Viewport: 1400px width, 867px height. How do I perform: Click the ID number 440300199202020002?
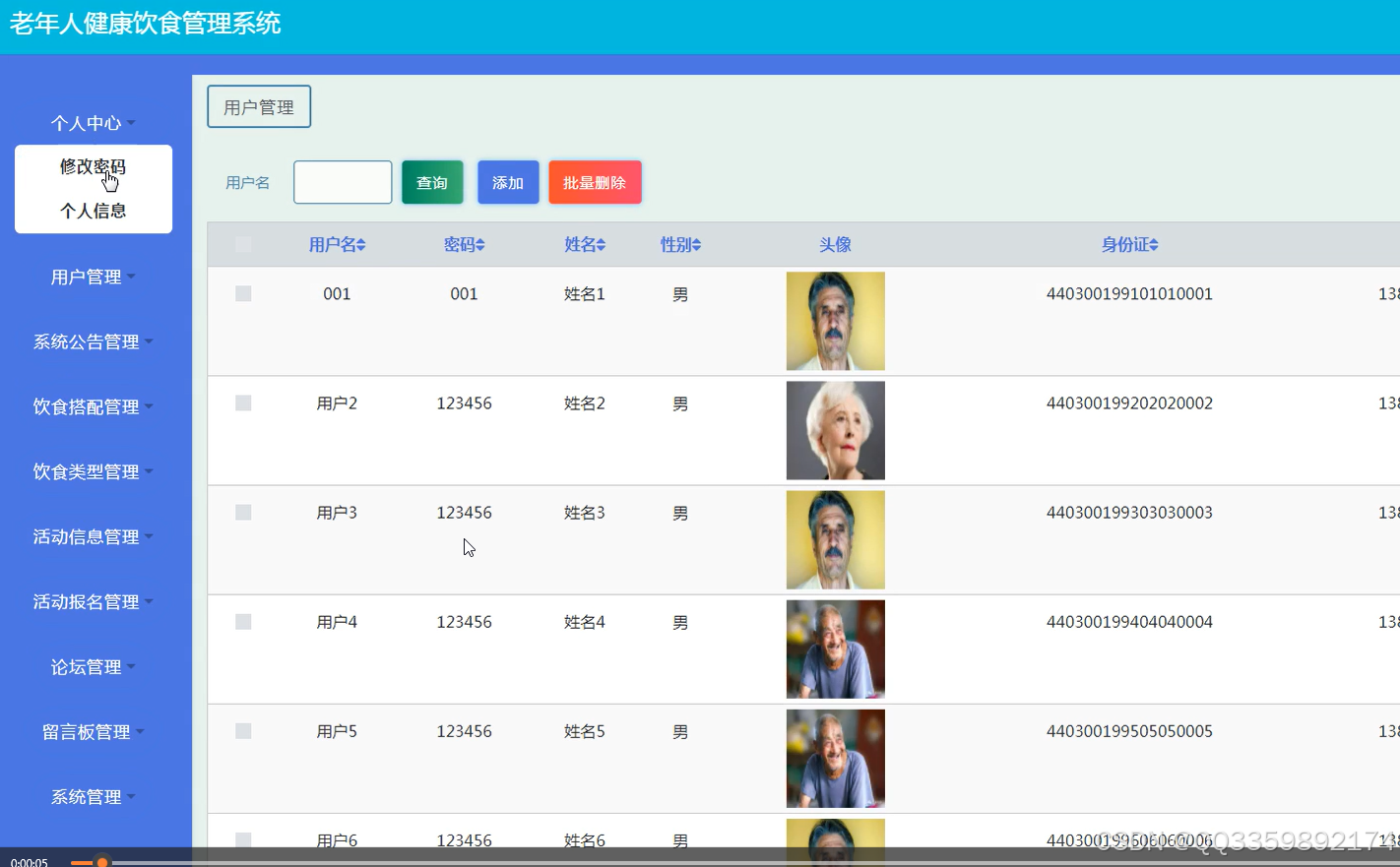1129,403
